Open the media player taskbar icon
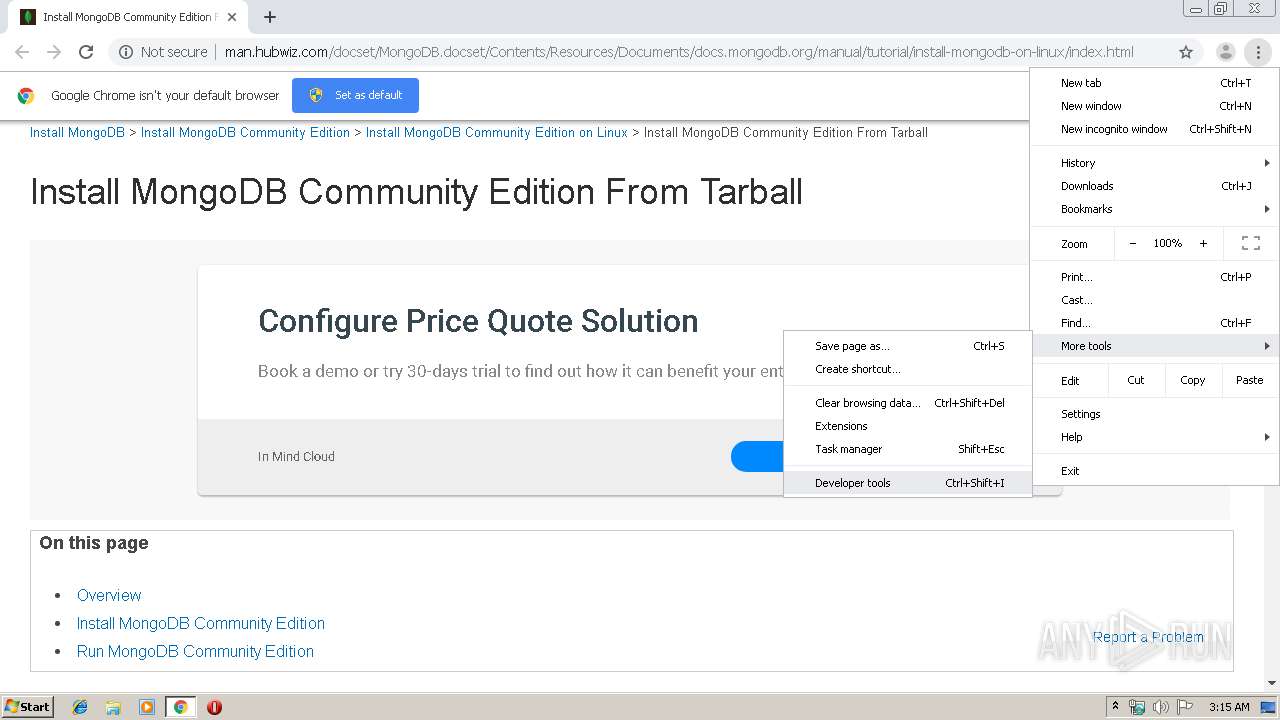Viewport: 1280px width, 720px height. coord(147,707)
